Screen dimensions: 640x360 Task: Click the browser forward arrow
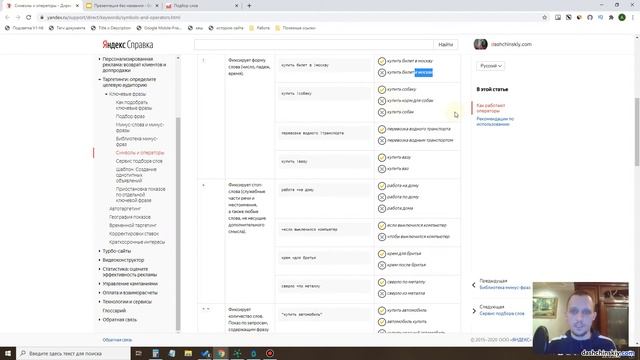pos(18,18)
